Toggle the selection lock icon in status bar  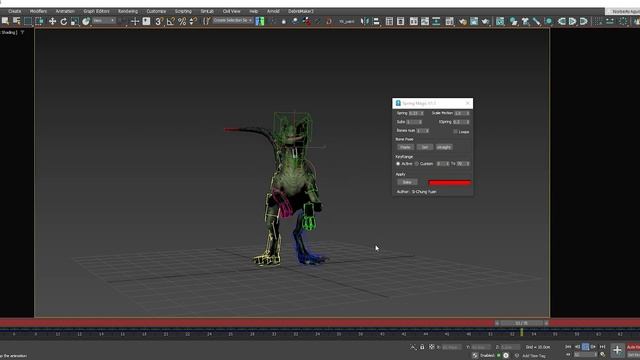(422, 347)
